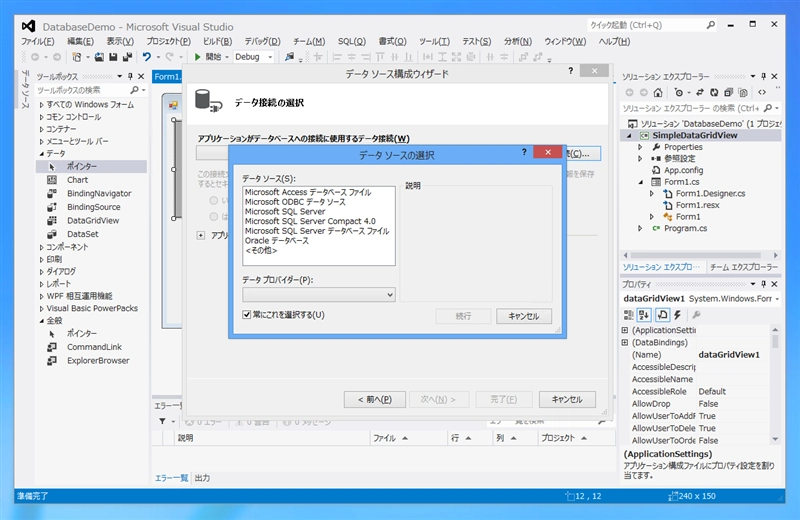
Task: Click the filter funnel icon in Error List
Action: pyautogui.click(x=162, y=422)
